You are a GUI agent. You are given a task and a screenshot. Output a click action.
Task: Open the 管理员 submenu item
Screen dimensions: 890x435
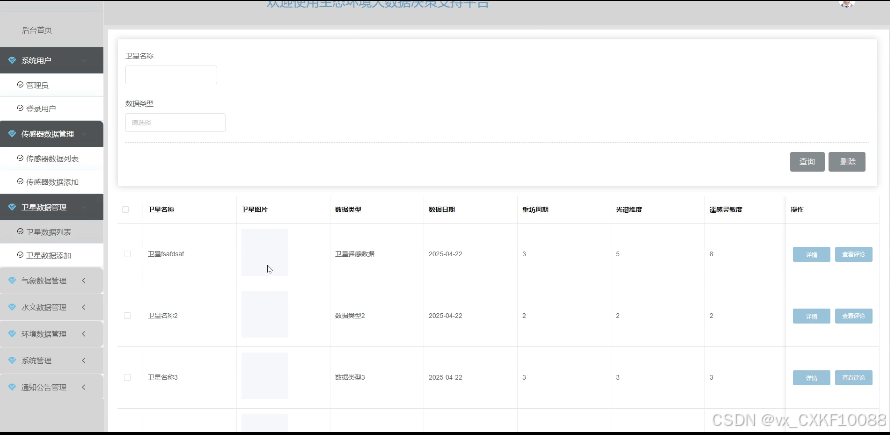52,85
